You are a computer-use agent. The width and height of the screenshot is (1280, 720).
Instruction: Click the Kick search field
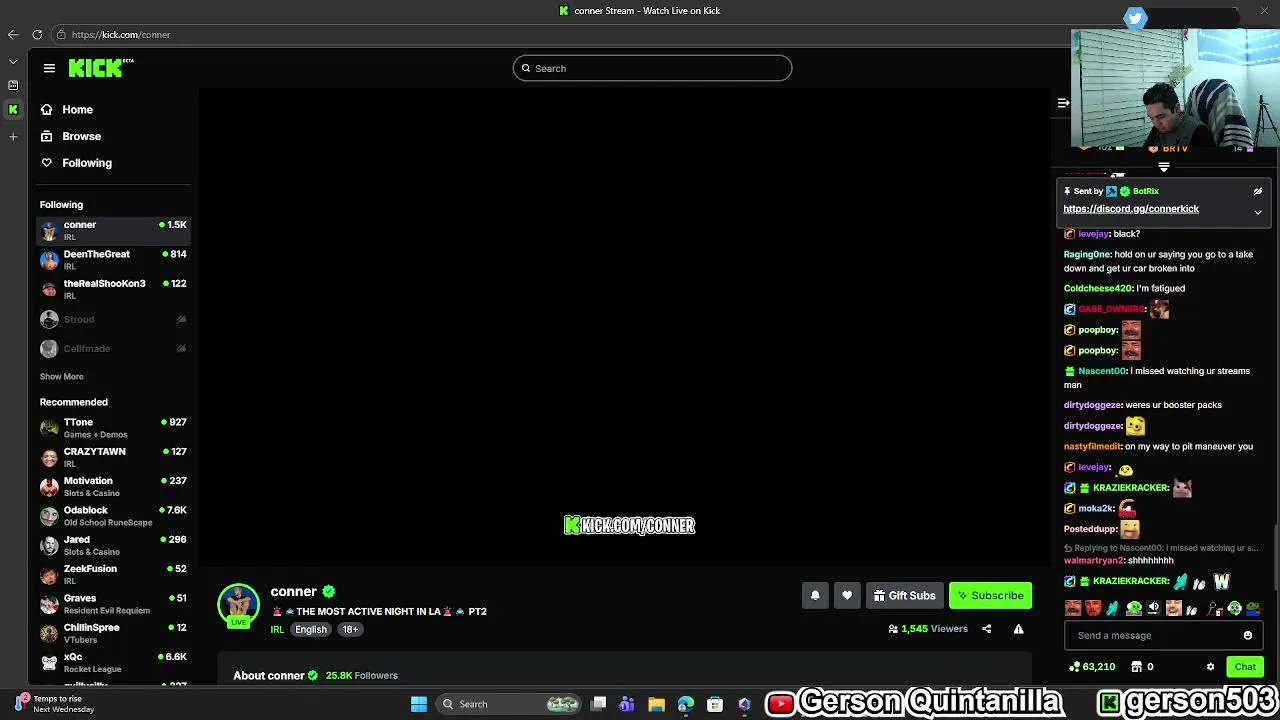(652, 68)
